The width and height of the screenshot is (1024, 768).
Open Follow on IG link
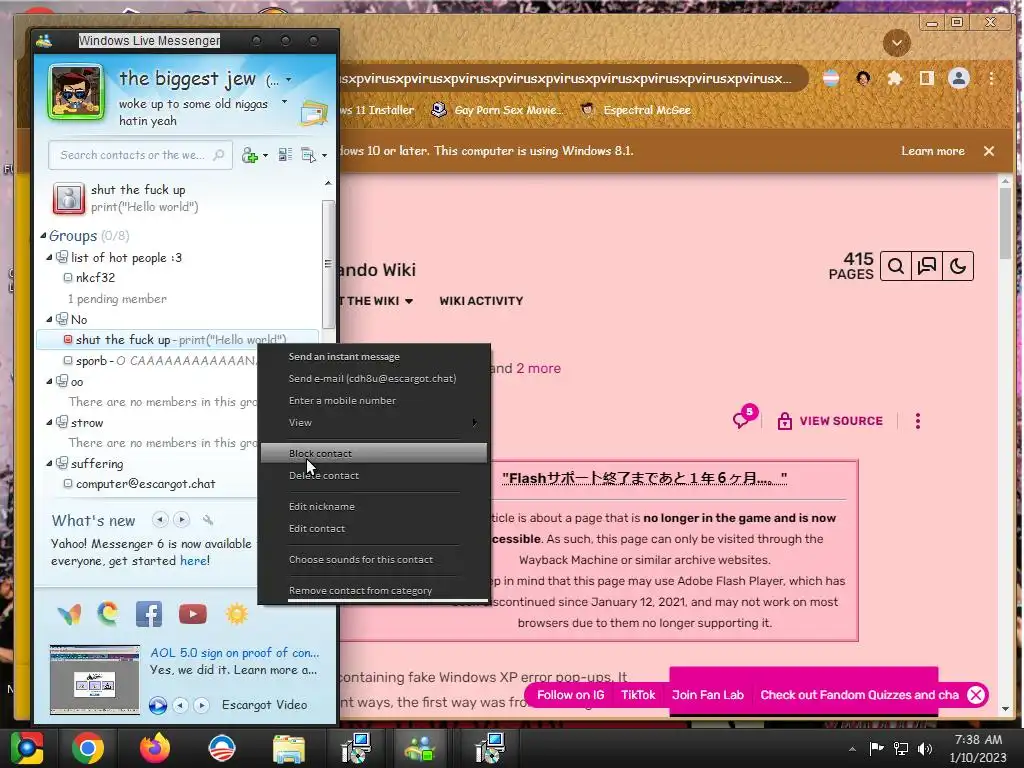point(570,695)
